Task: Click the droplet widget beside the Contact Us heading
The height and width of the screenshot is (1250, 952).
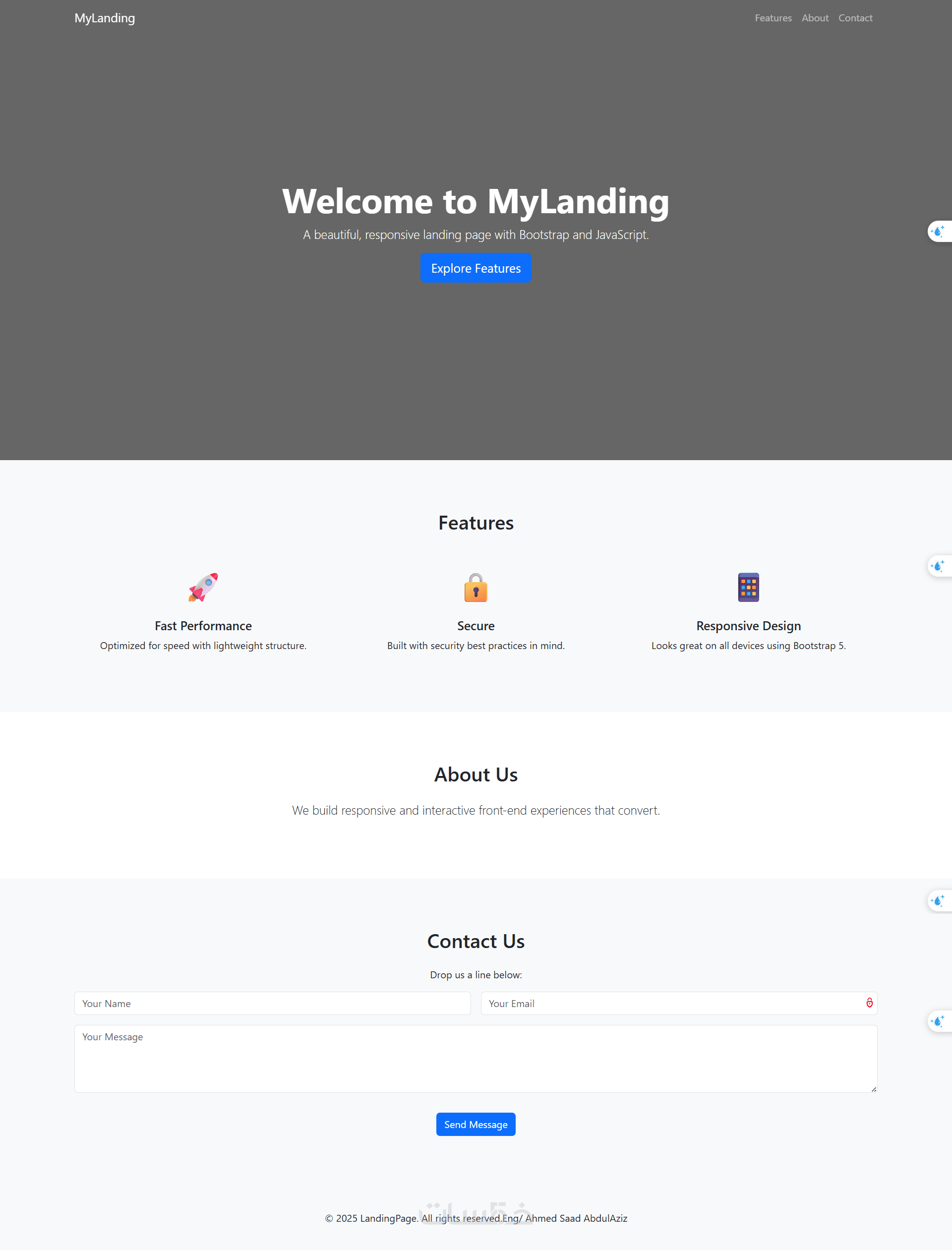Action: 939,901
